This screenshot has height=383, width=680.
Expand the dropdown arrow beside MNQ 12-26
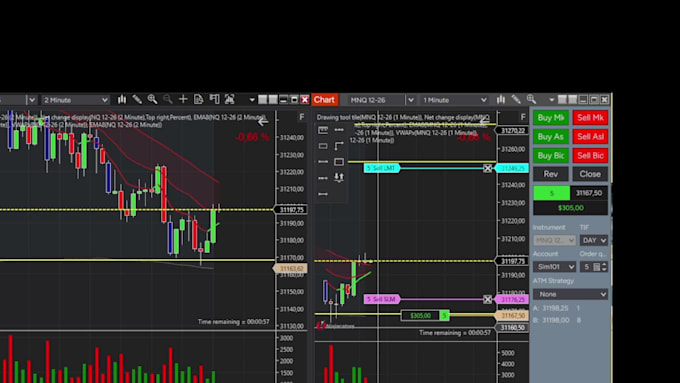[410, 100]
